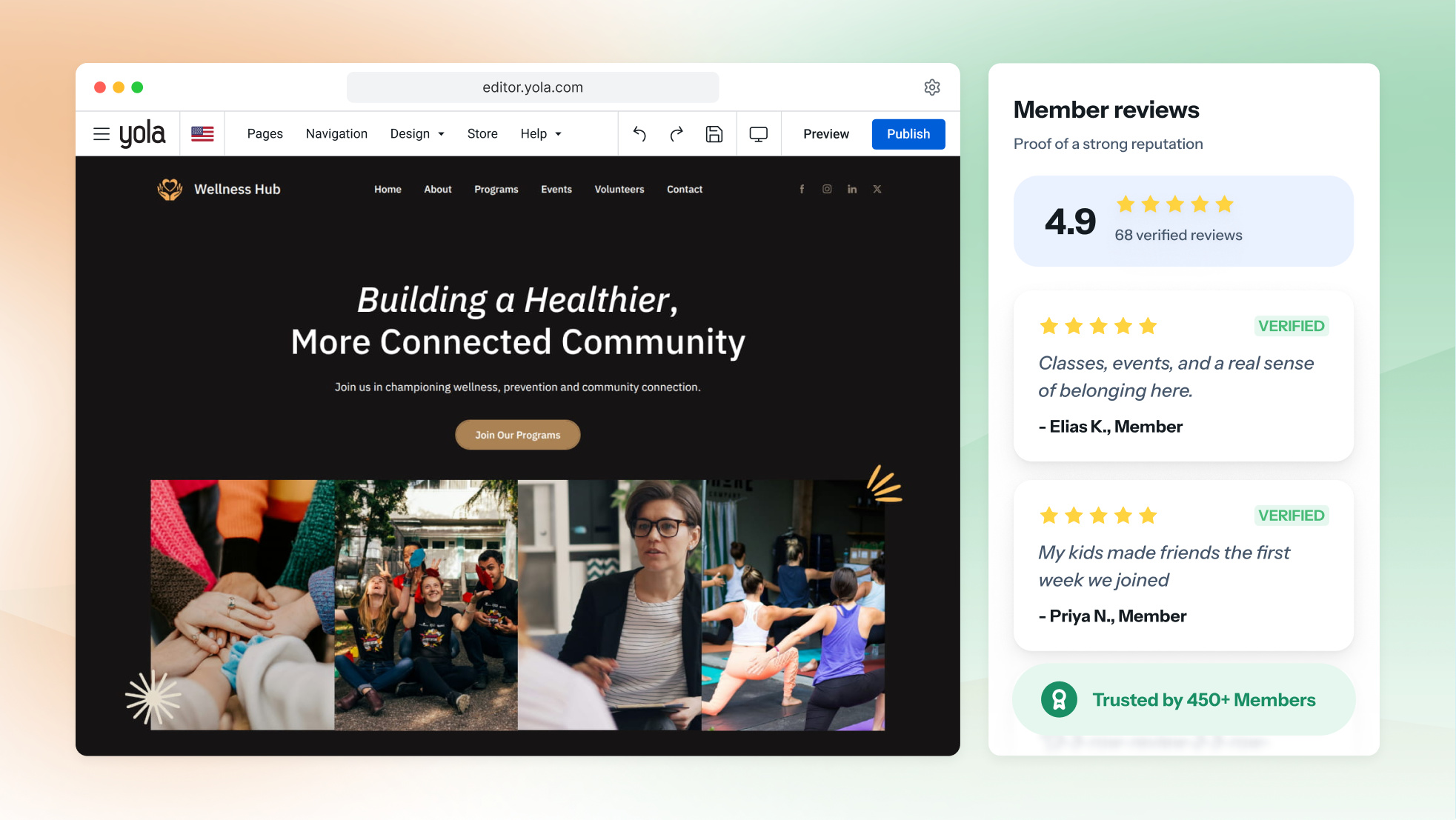Click the Join Our Programs button

518,435
